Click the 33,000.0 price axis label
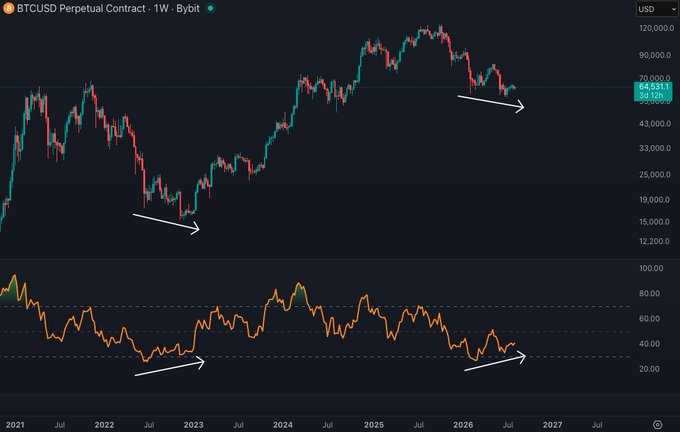This screenshot has height=432, width=680. tap(655, 148)
